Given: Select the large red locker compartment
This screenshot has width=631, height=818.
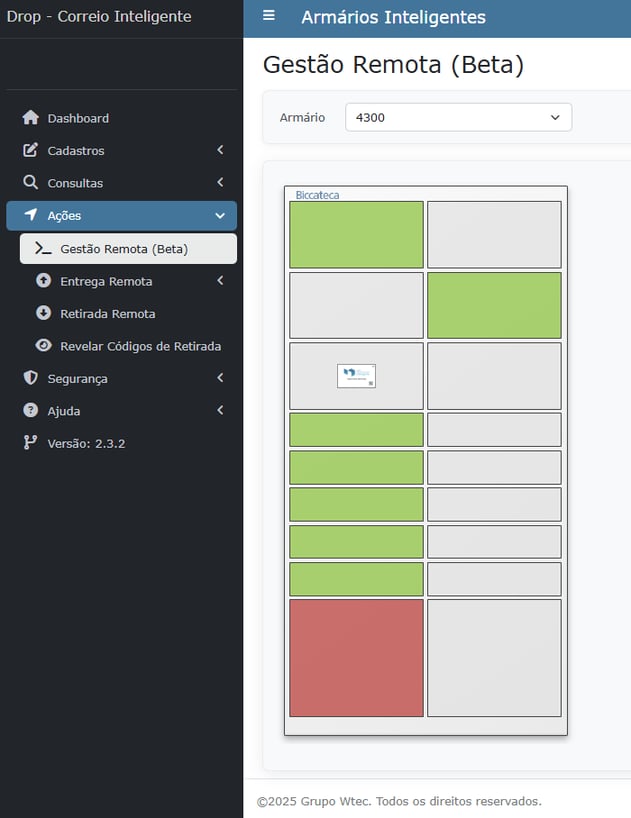Looking at the screenshot, I should (356, 657).
